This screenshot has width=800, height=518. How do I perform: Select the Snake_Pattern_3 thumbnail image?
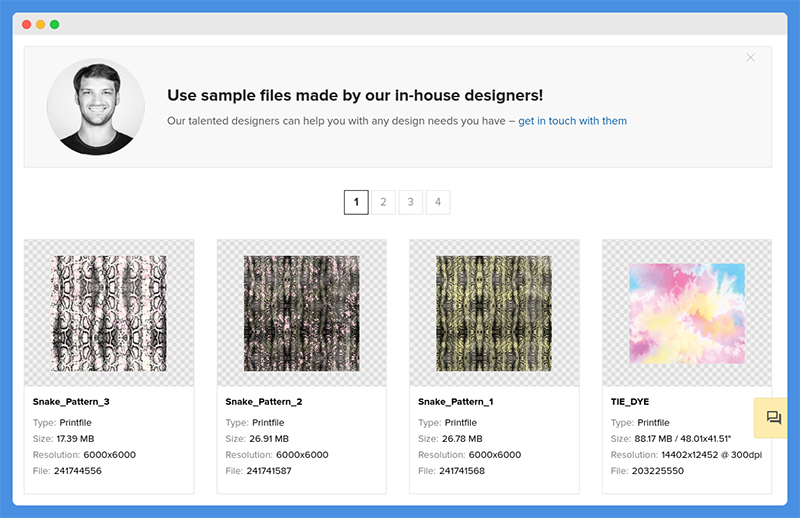click(109, 313)
